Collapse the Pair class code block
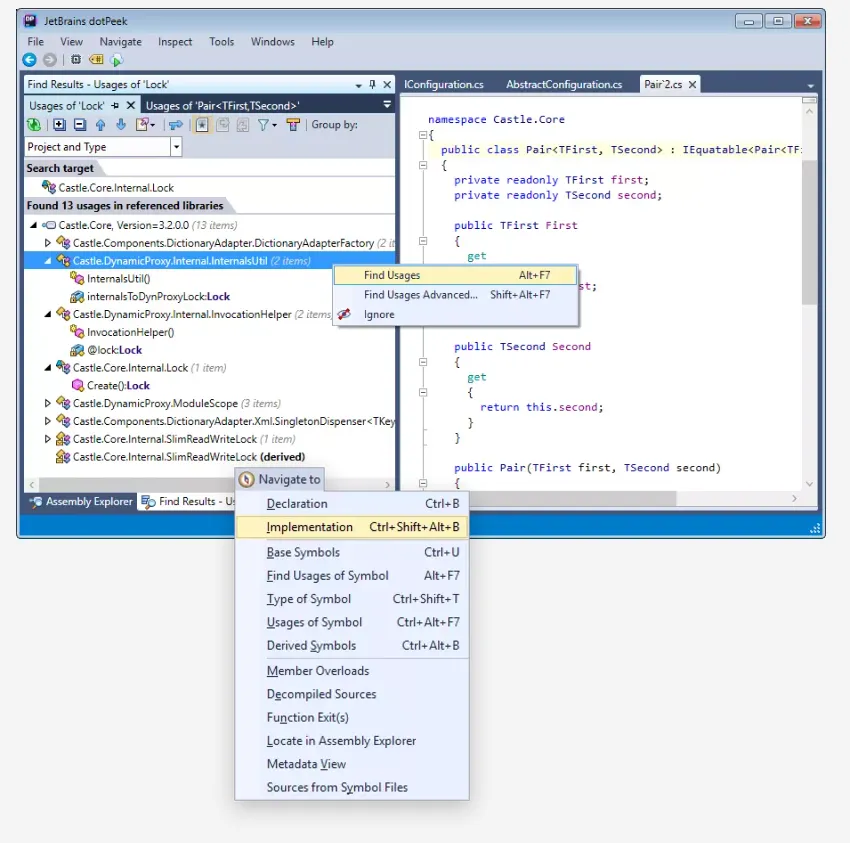Screen dimensions: 850x843 pyautogui.click(x=423, y=165)
